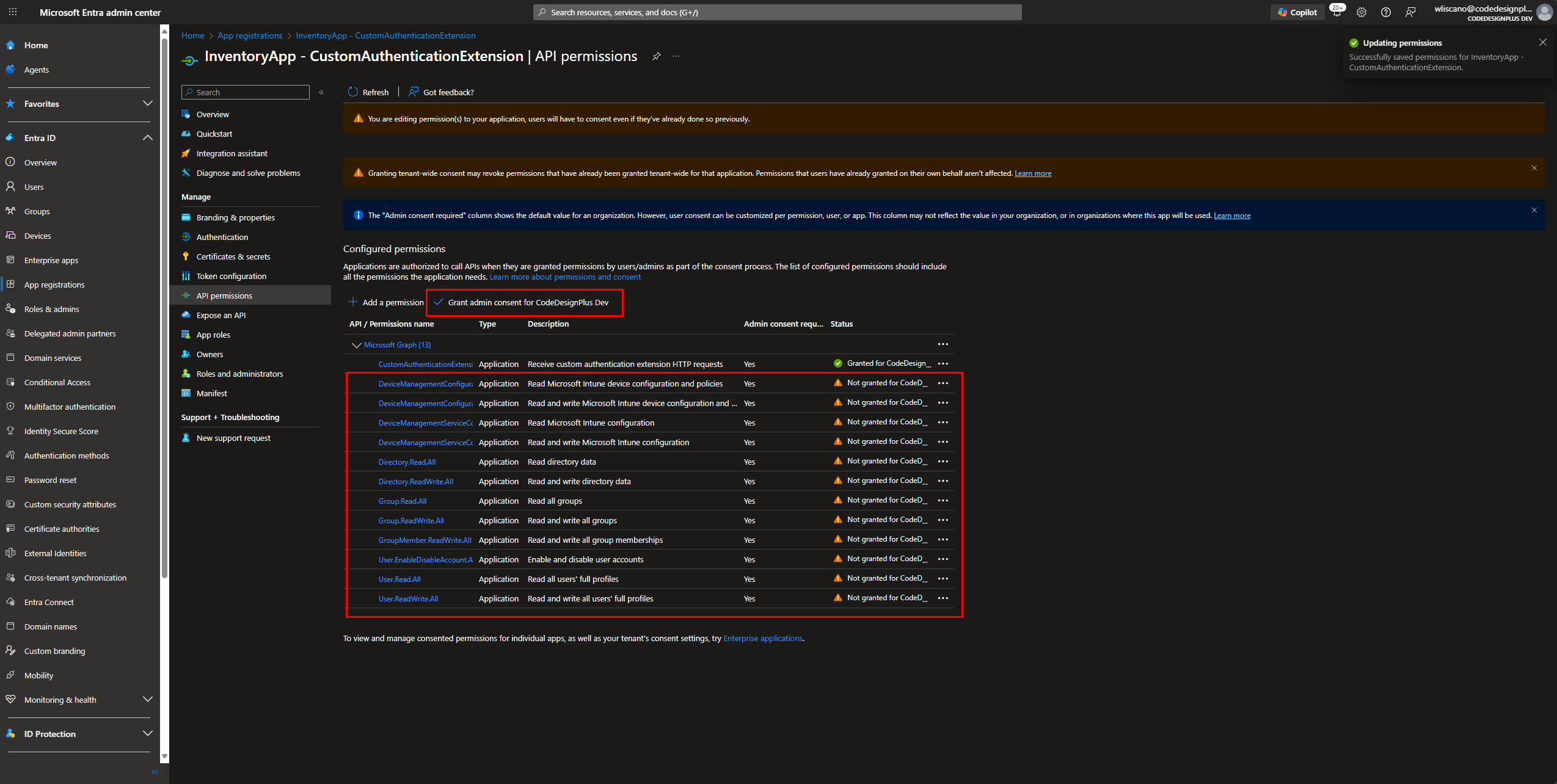
Task: Click the Got feedback? toolbar item
Action: click(441, 92)
